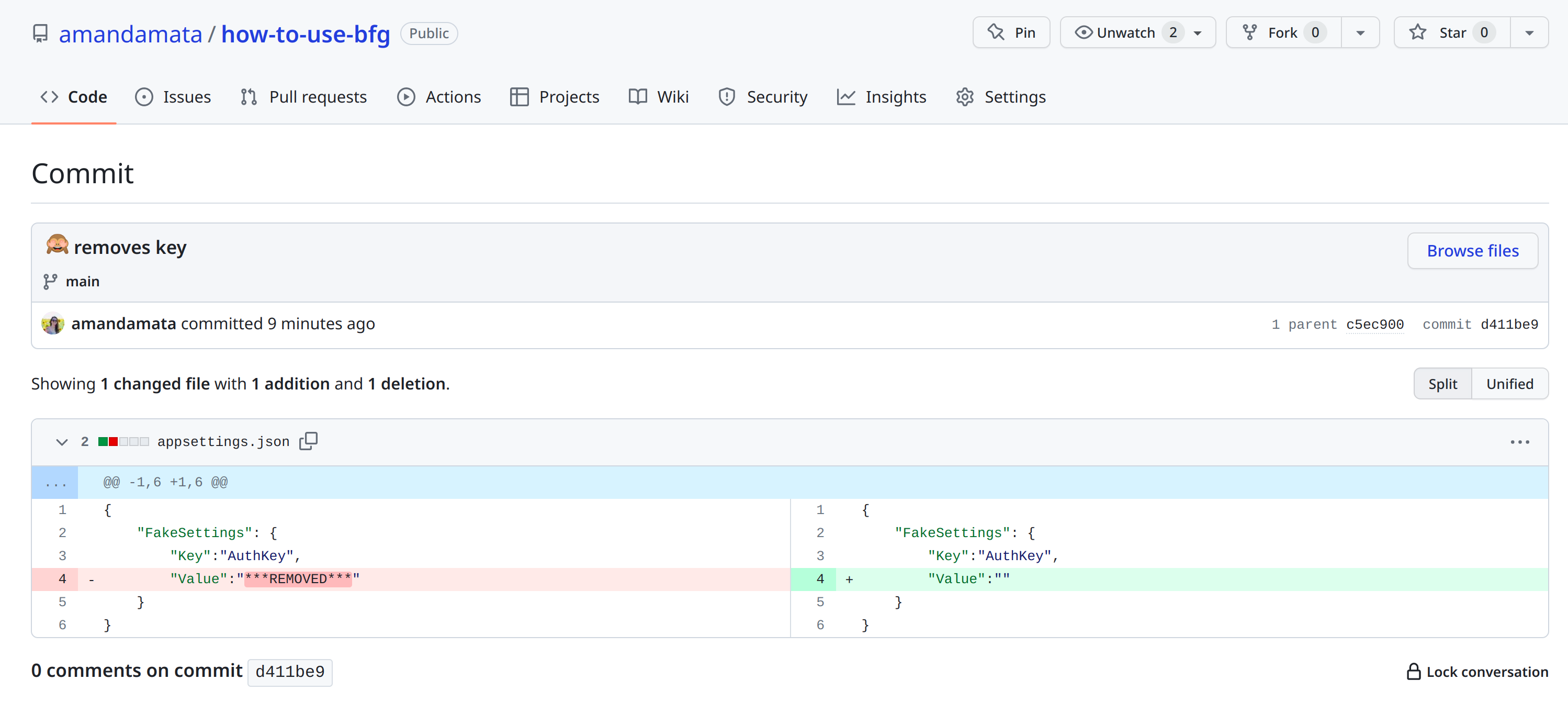Open the Wiki tab
The image size is (1568, 702).
coord(659,97)
